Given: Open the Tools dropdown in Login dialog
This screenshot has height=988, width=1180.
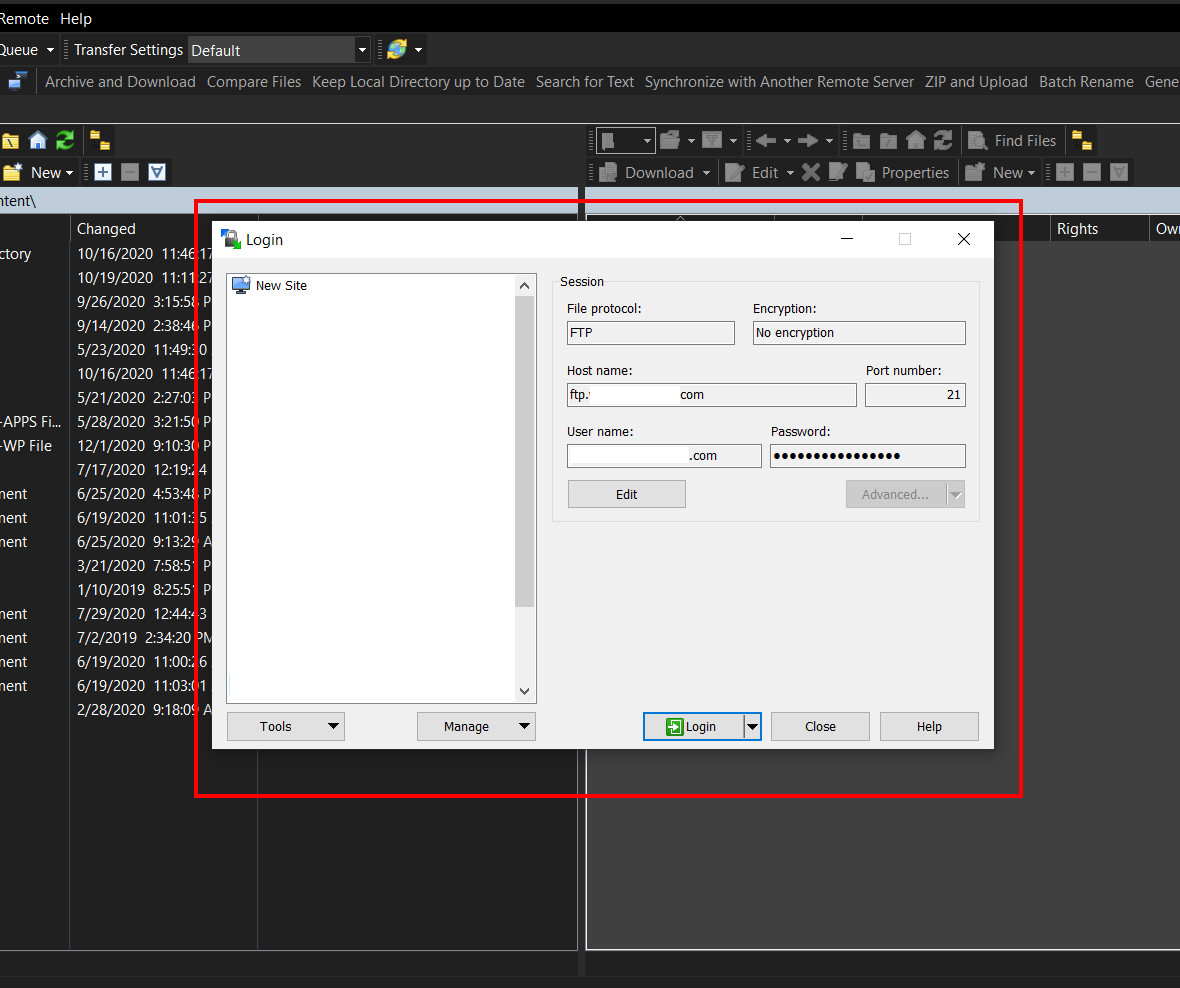Looking at the screenshot, I should click(x=285, y=727).
